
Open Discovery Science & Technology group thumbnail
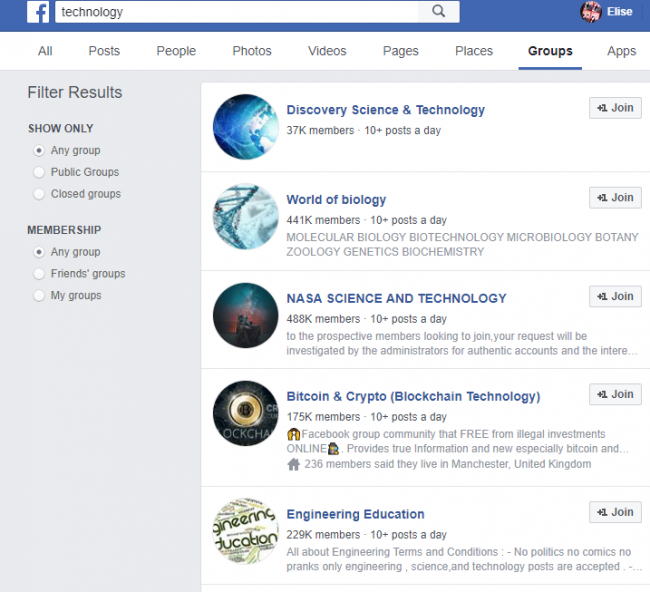245,127
